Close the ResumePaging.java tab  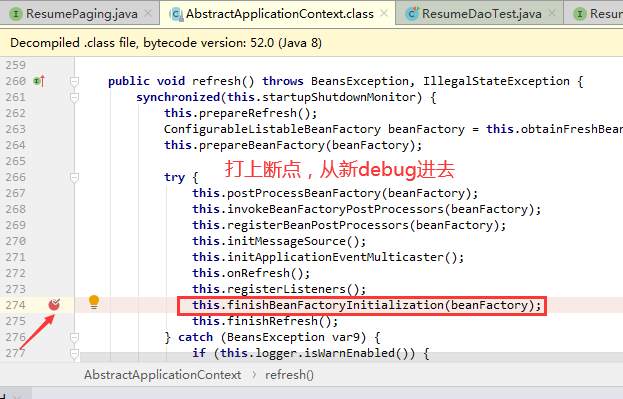tap(148, 14)
